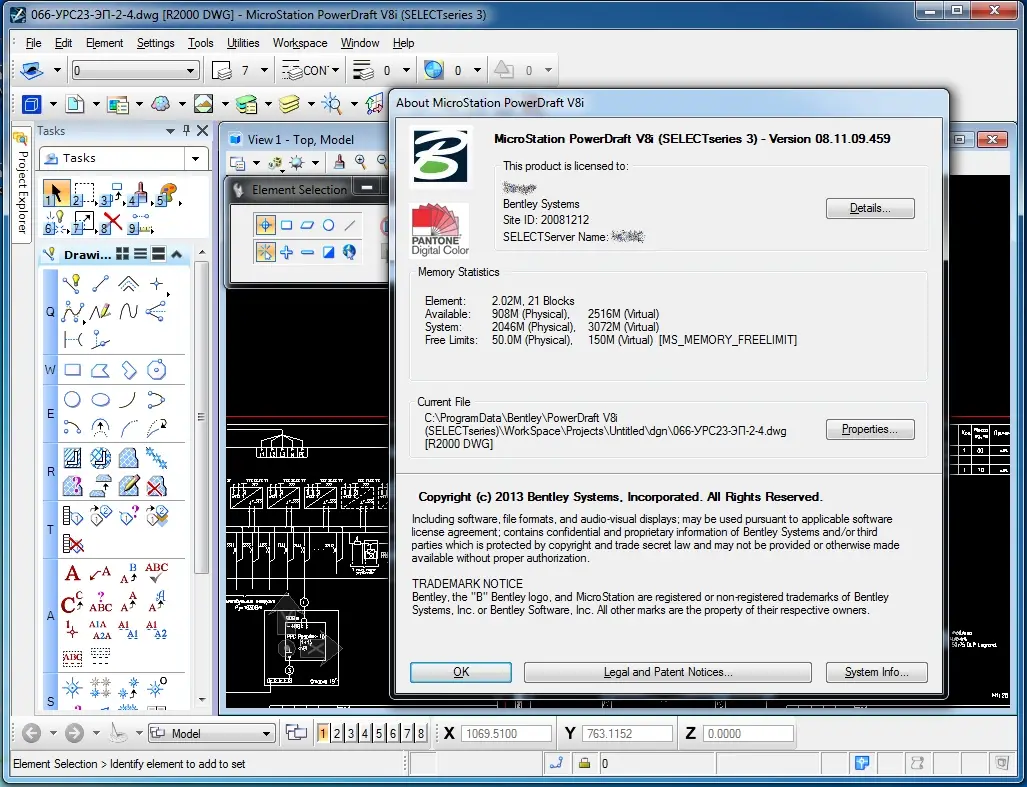Image resolution: width=1027 pixels, height=787 pixels.
Task: Open the Workspace menu
Action: [x=300, y=43]
